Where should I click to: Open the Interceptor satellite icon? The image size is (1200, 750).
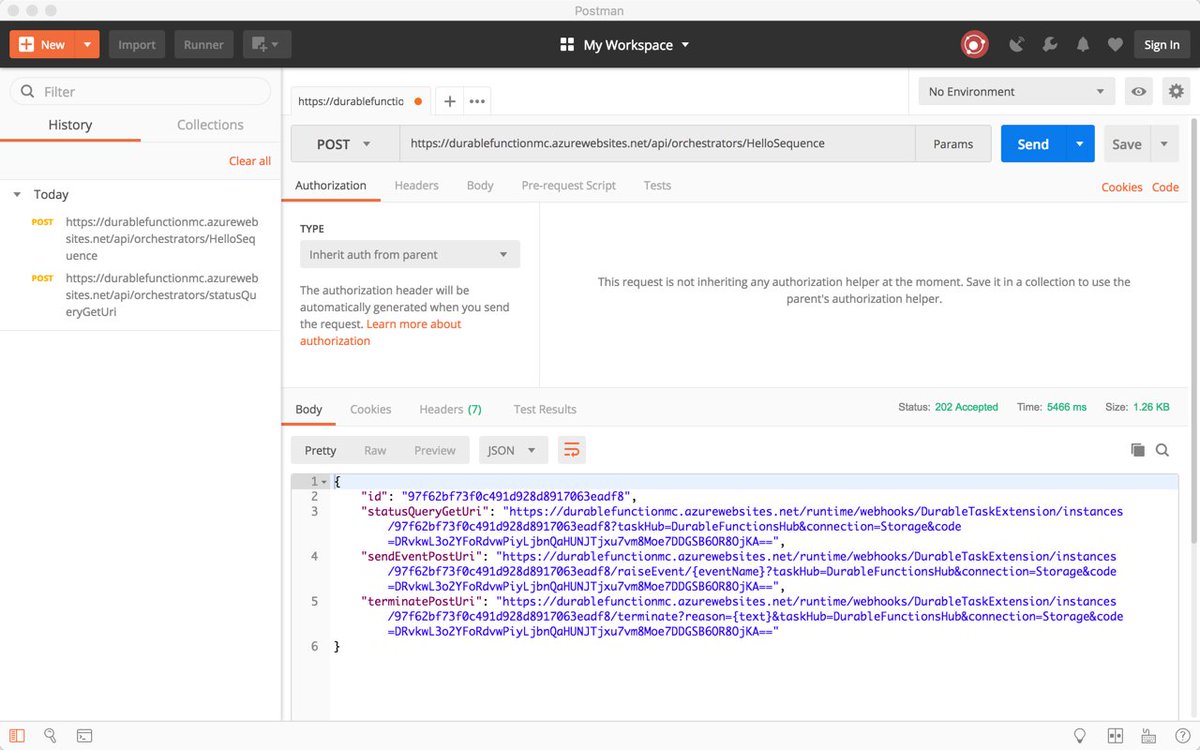click(x=1016, y=44)
